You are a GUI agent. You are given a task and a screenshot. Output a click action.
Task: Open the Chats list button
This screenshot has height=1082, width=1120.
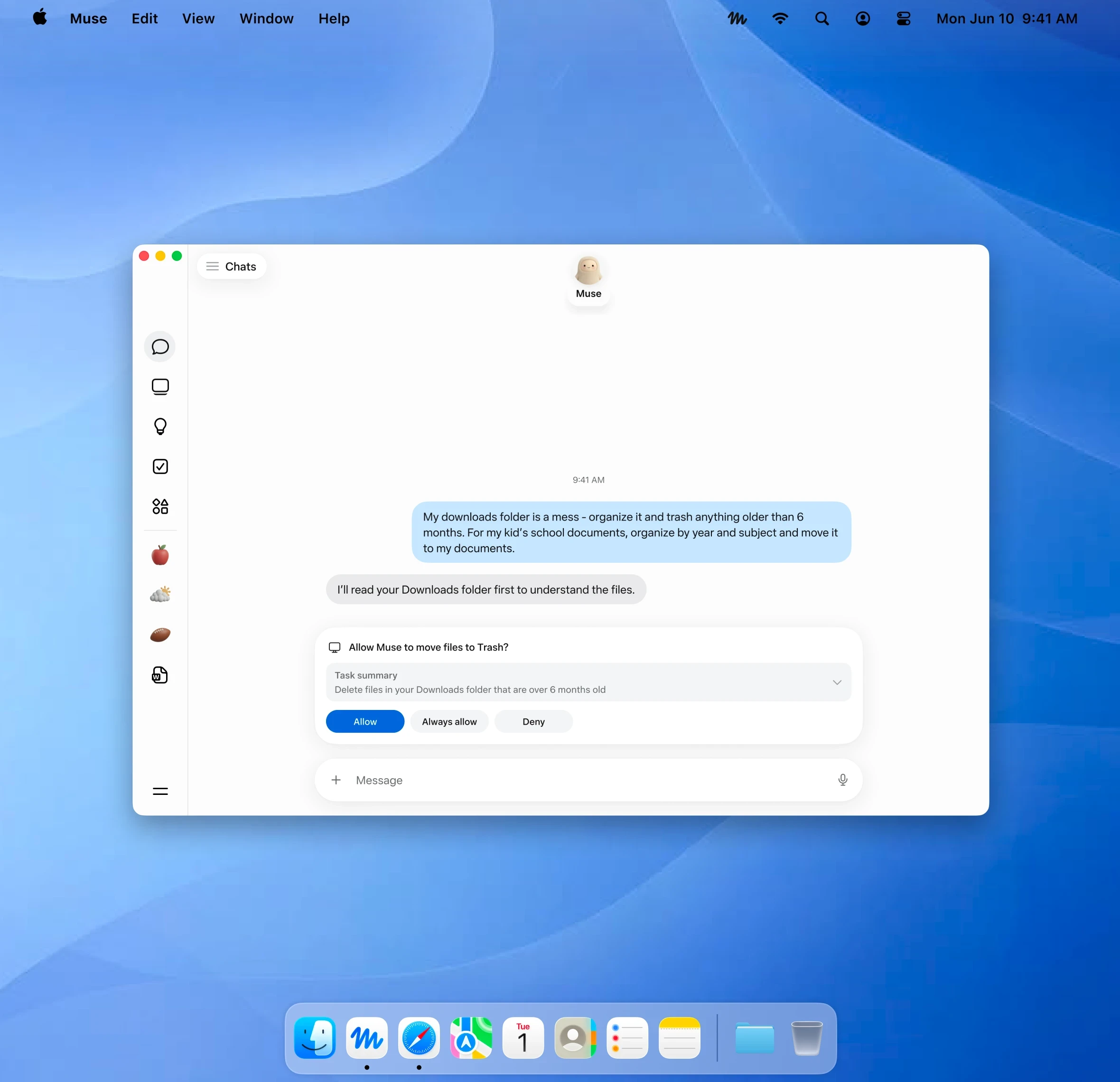[232, 266]
